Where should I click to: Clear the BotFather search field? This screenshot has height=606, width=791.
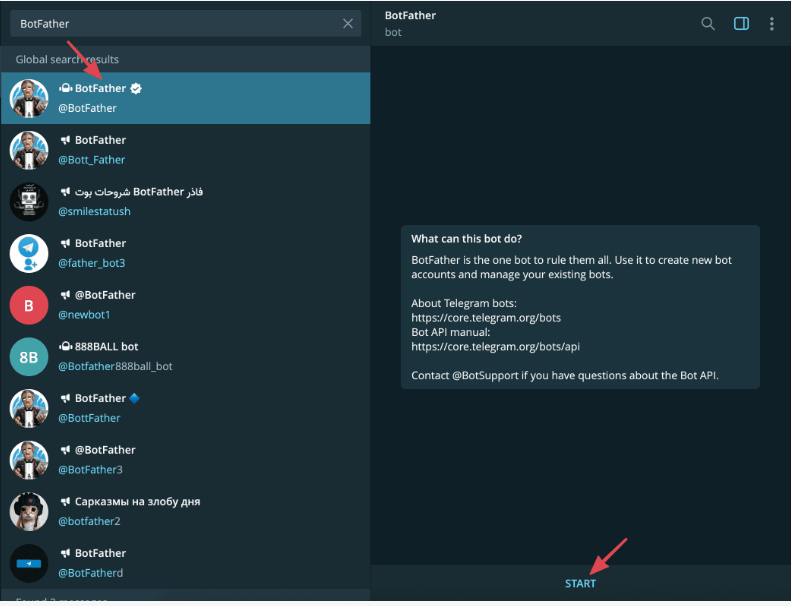coord(348,24)
